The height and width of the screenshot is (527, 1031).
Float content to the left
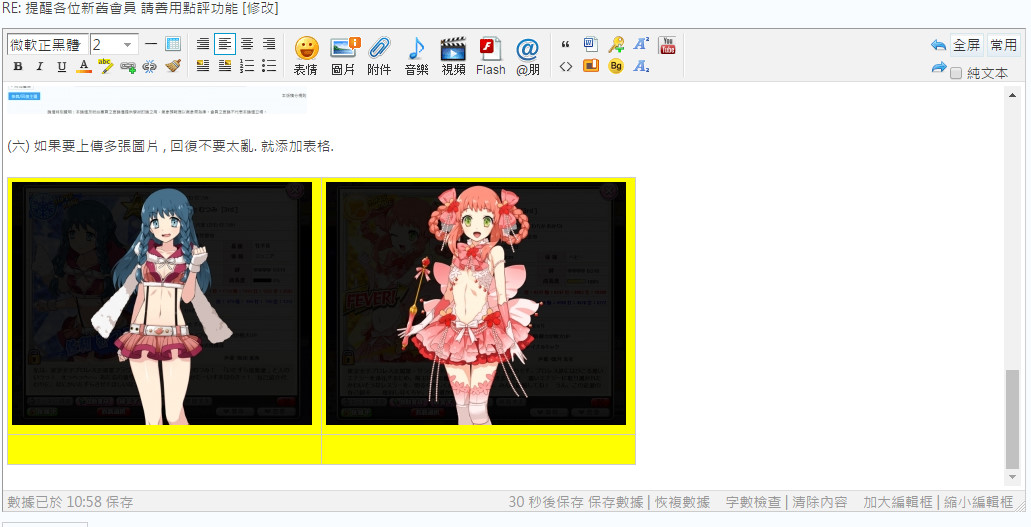(x=203, y=66)
